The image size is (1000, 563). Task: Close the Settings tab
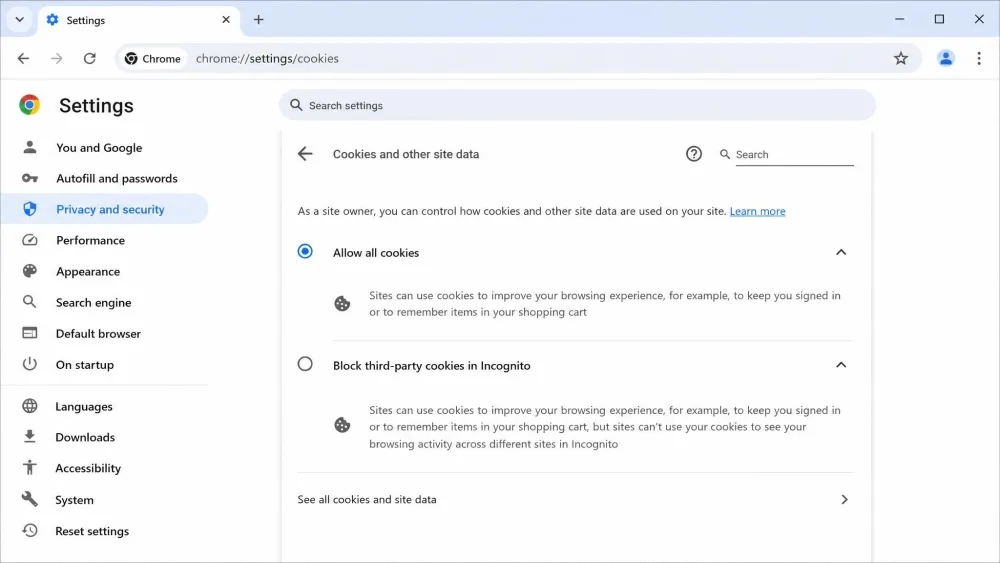tap(226, 20)
